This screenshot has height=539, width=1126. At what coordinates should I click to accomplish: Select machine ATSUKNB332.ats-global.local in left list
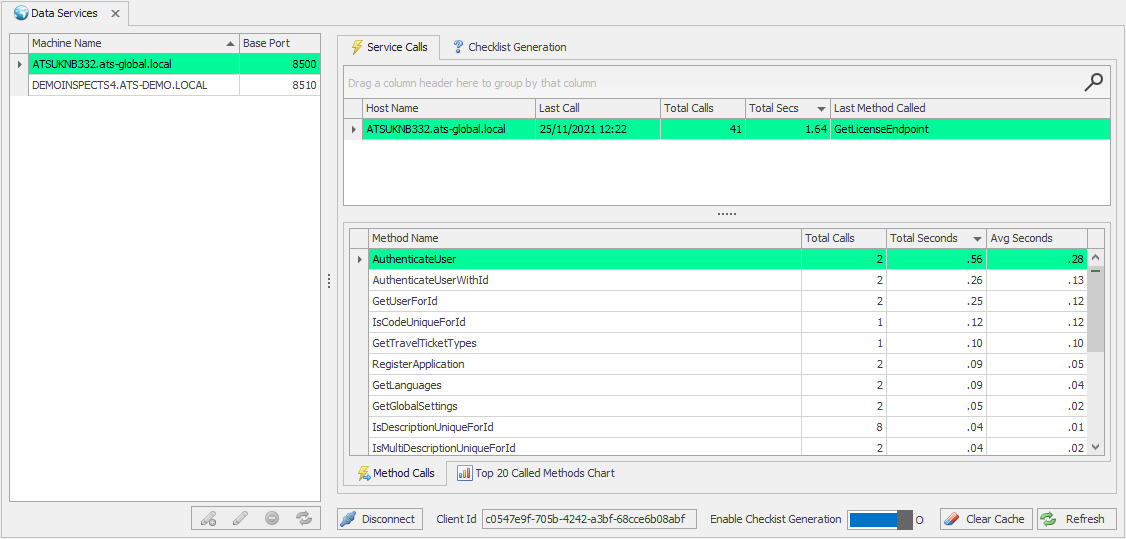click(134, 64)
